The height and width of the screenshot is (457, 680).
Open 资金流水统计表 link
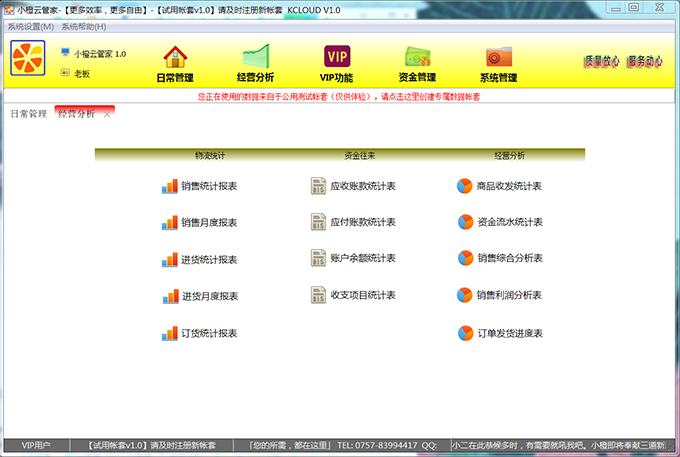pyautogui.click(x=510, y=222)
